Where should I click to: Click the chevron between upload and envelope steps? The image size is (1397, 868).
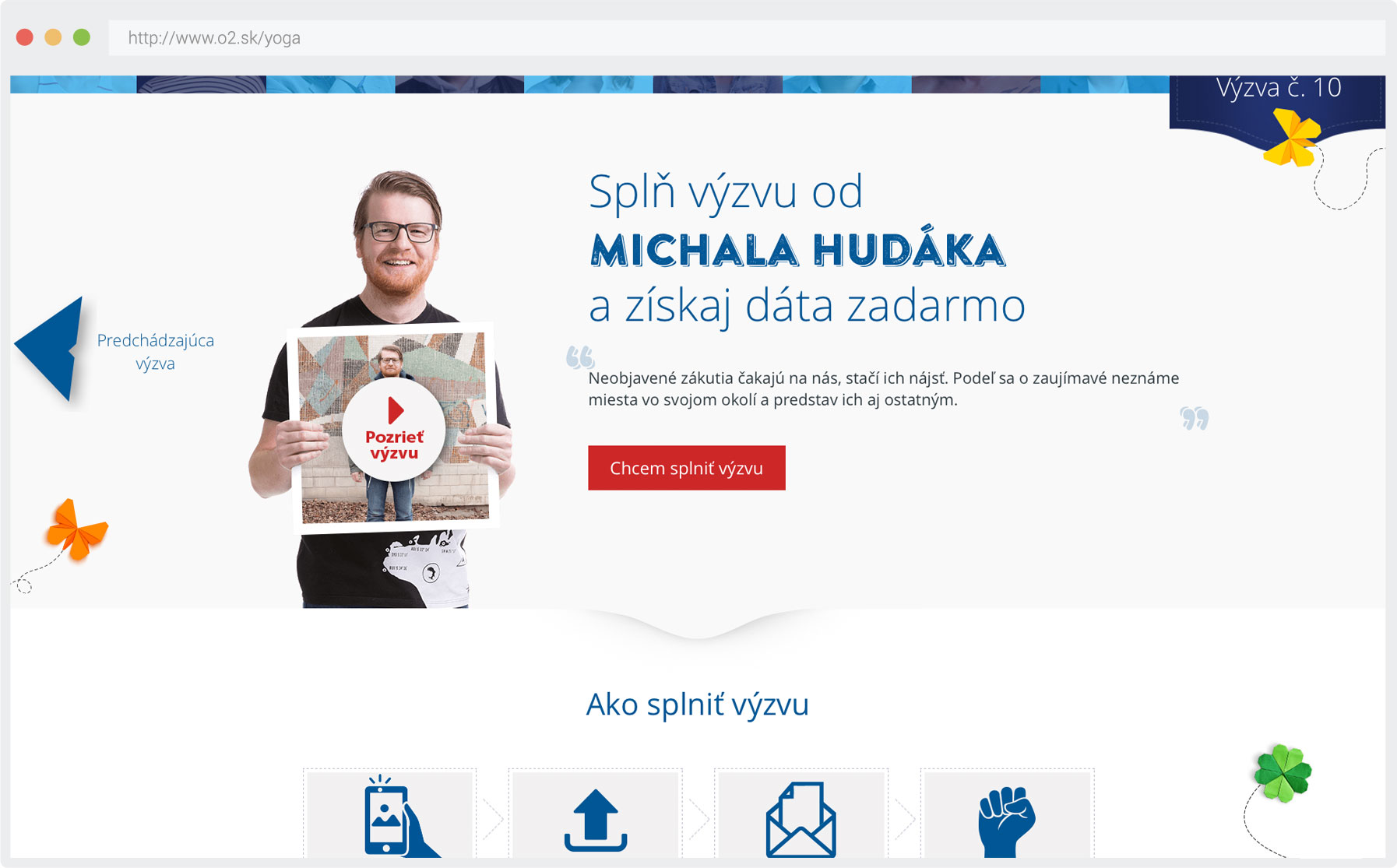pos(698,818)
